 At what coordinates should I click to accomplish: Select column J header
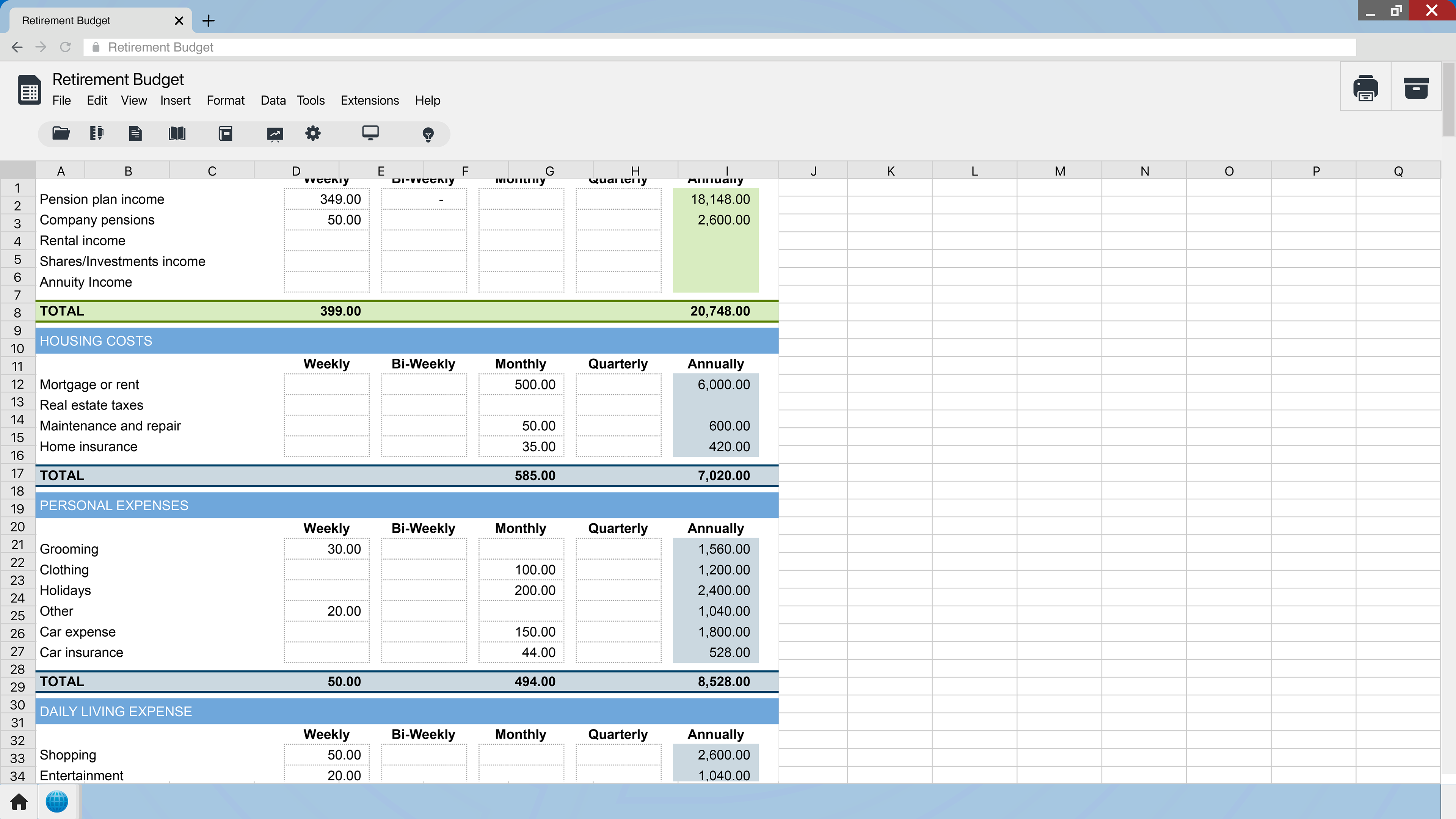813,171
